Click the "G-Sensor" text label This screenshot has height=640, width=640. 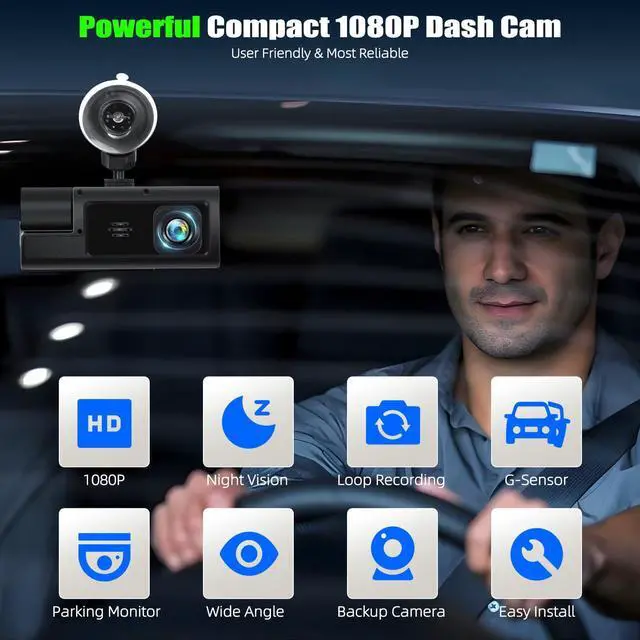(536, 480)
